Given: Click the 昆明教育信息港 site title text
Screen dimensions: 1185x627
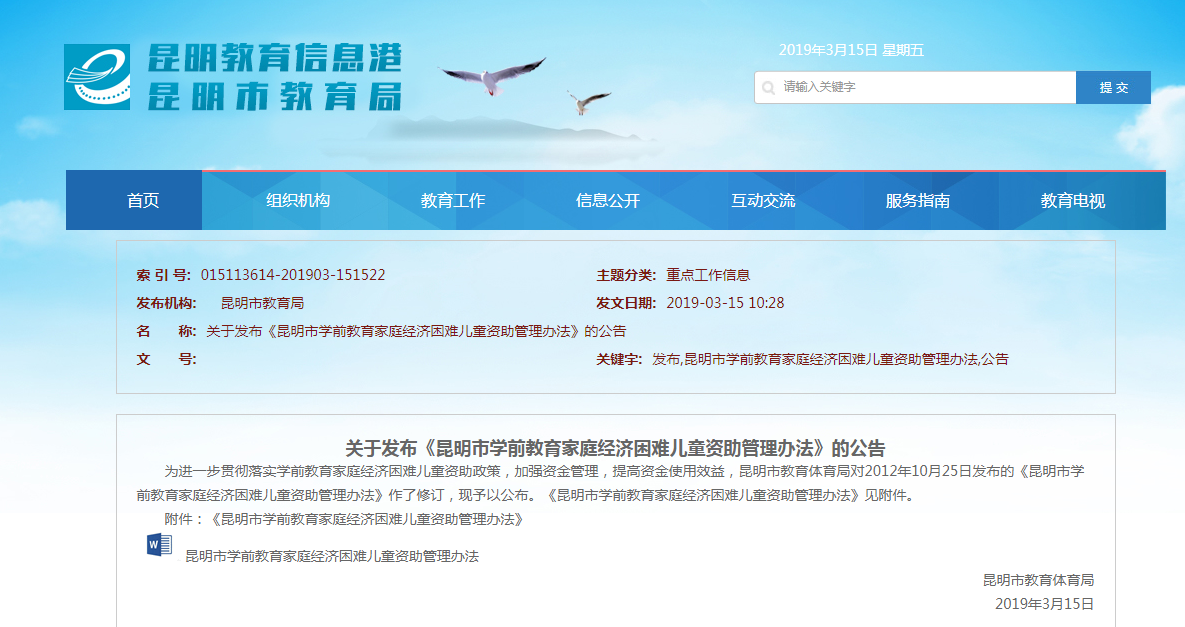Looking at the screenshot, I should tap(274, 59).
